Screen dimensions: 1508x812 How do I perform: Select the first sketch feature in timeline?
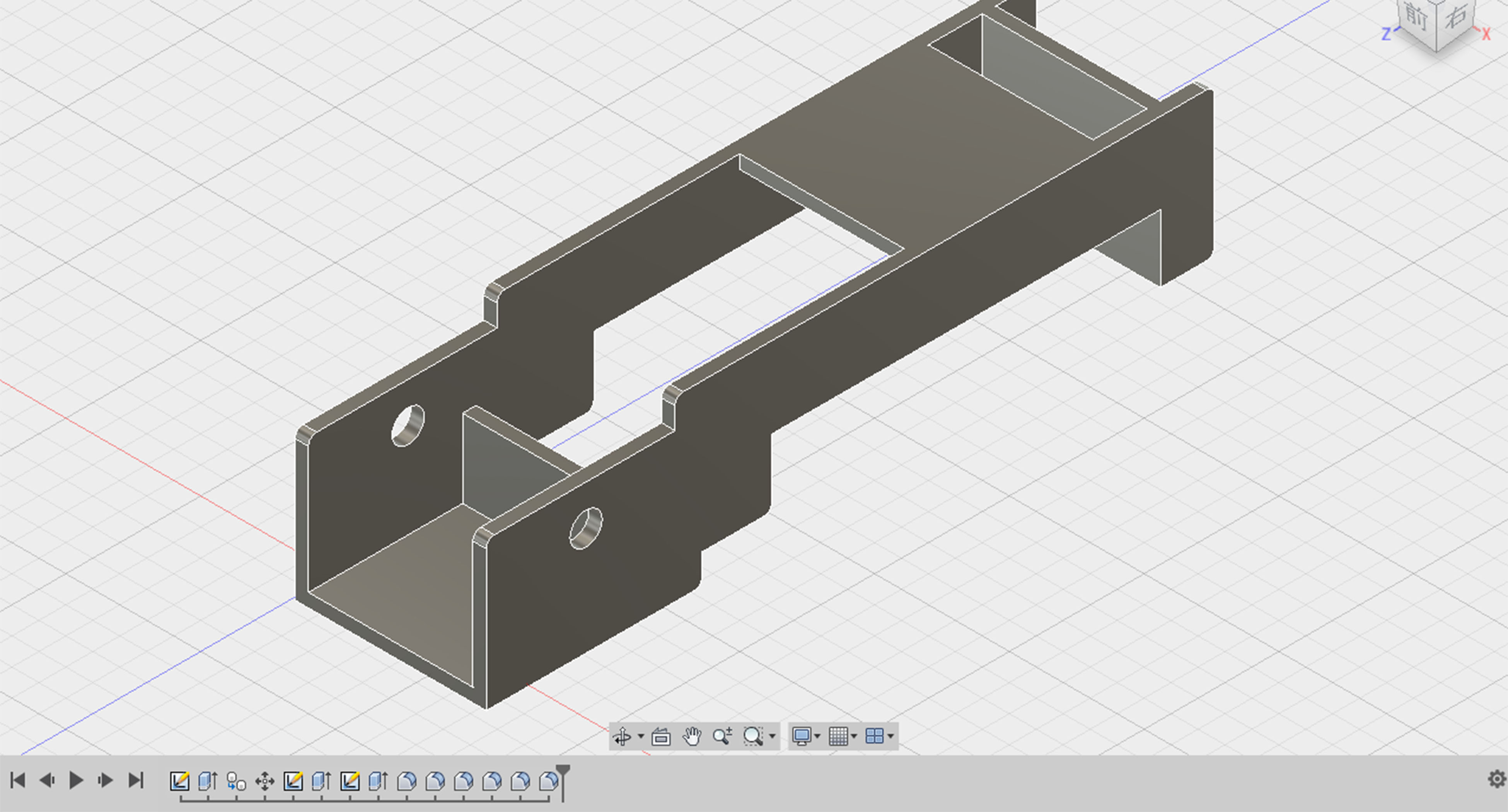pyautogui.click(x=179, y=781)
